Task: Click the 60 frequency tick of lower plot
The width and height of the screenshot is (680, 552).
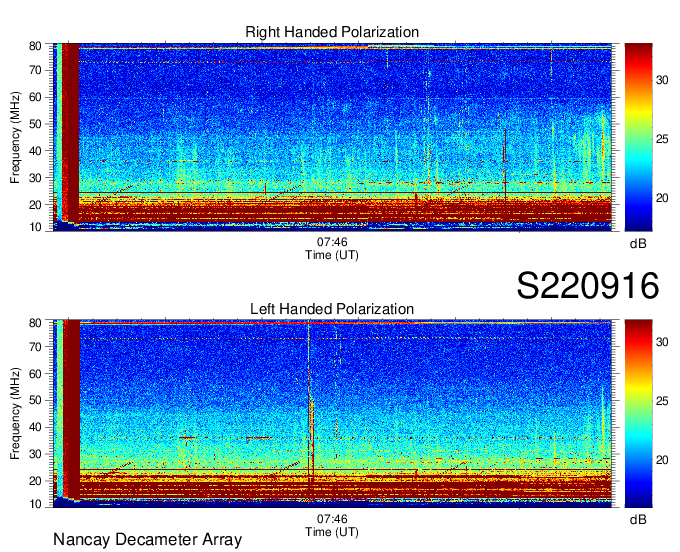Action: click(35, 374)
